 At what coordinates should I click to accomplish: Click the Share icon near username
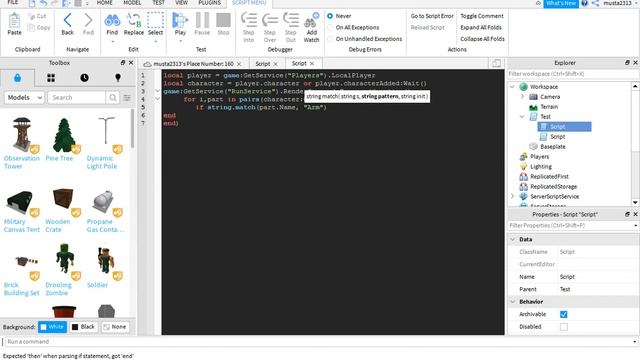595,3
